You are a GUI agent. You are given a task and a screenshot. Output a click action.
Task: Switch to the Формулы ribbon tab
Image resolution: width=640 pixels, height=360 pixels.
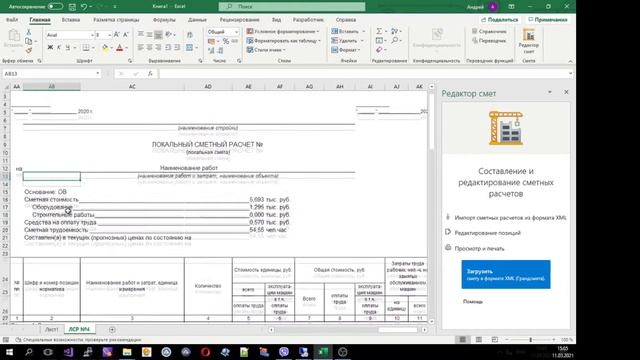point(164,20)
